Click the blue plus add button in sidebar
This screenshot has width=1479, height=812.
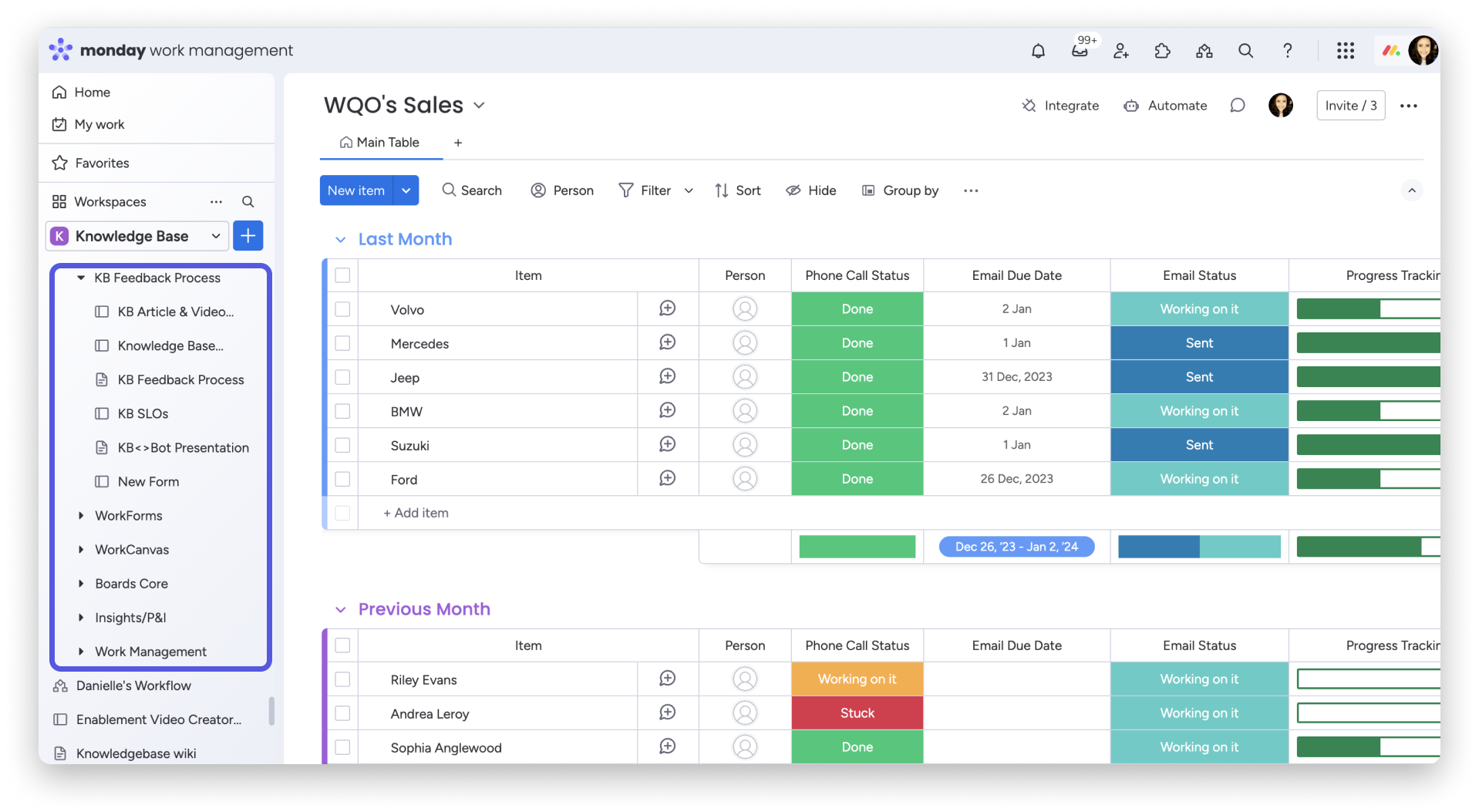[248, 236]
